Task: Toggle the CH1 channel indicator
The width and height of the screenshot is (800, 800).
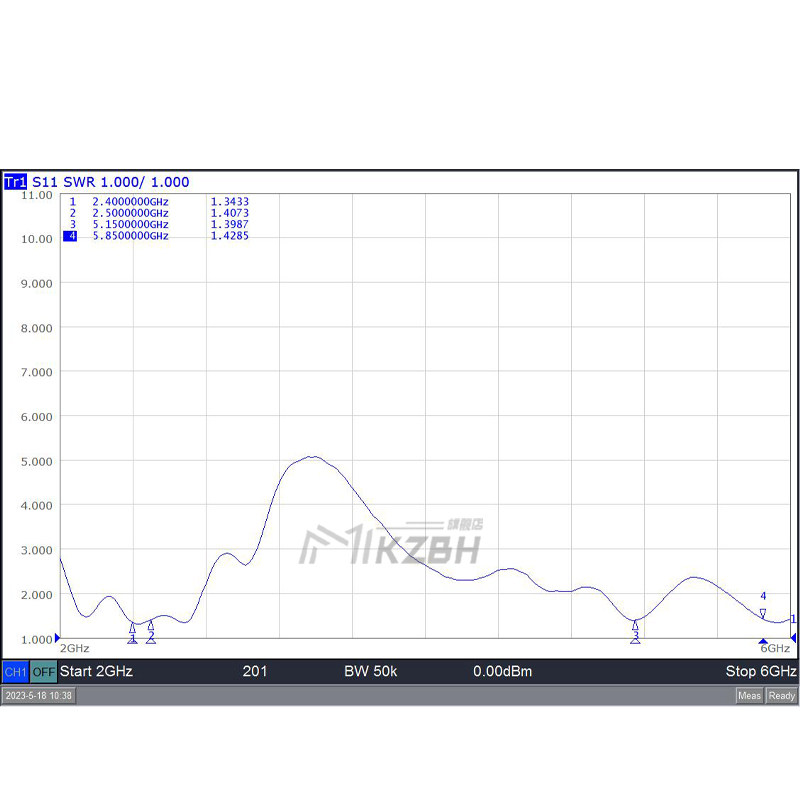Action: (x=15, y=672)
